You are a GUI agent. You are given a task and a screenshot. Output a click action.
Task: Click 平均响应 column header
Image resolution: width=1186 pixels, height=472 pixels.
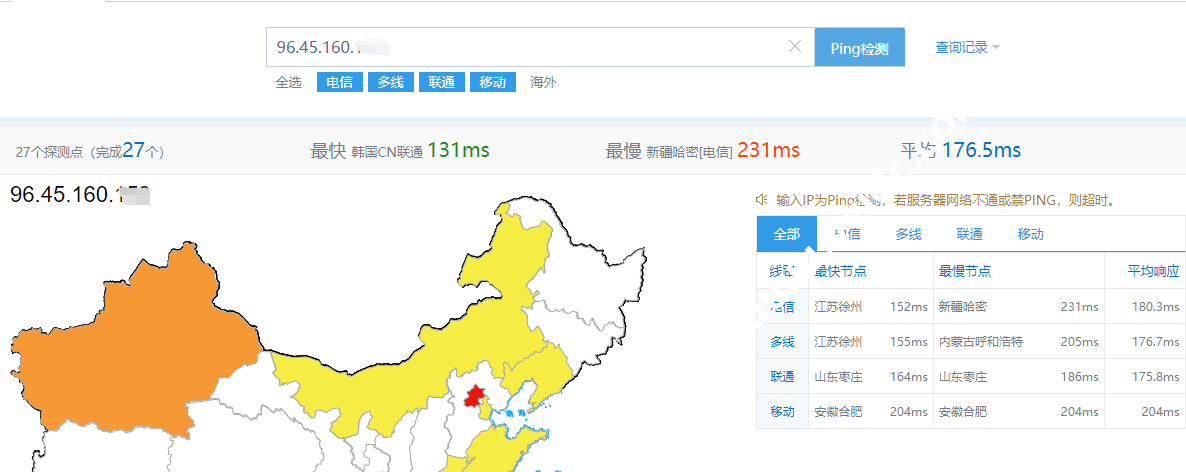pyautogui.click(x=1153, y=271)
